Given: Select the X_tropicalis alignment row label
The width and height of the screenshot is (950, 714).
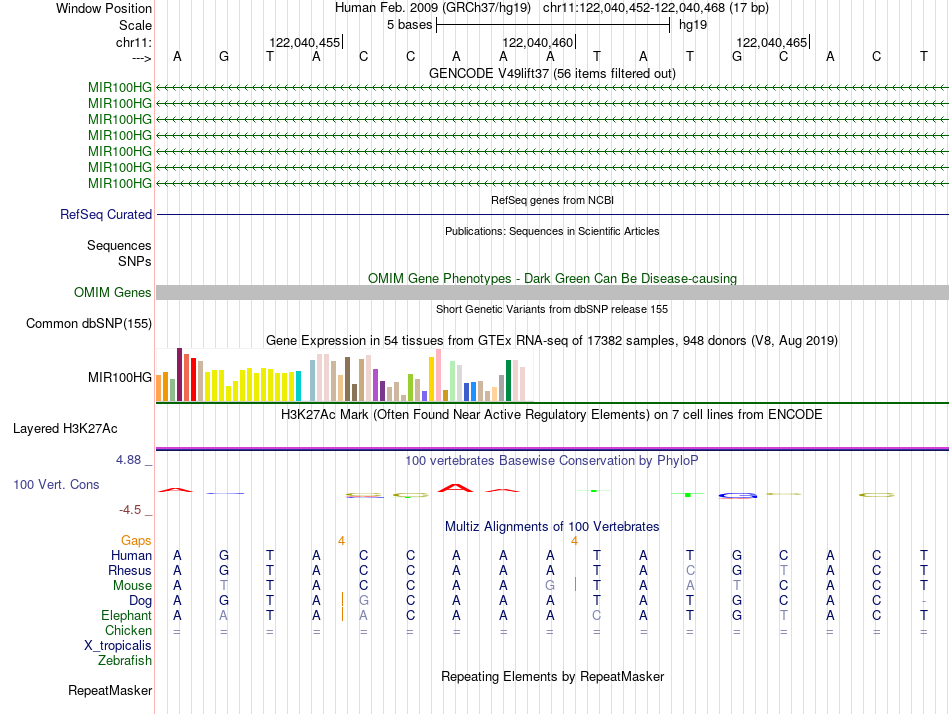Looking at the screenshot, I should pos(118,646).
